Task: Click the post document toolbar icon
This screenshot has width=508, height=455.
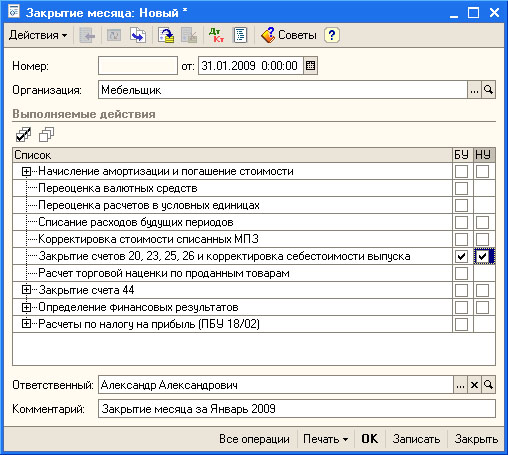Action: (x=166, y=35)
